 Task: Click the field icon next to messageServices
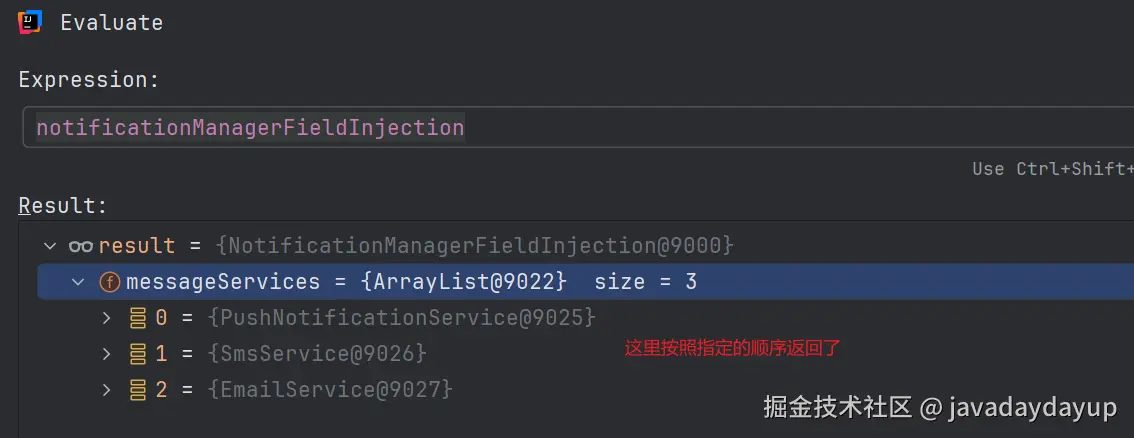click(109, 282)
